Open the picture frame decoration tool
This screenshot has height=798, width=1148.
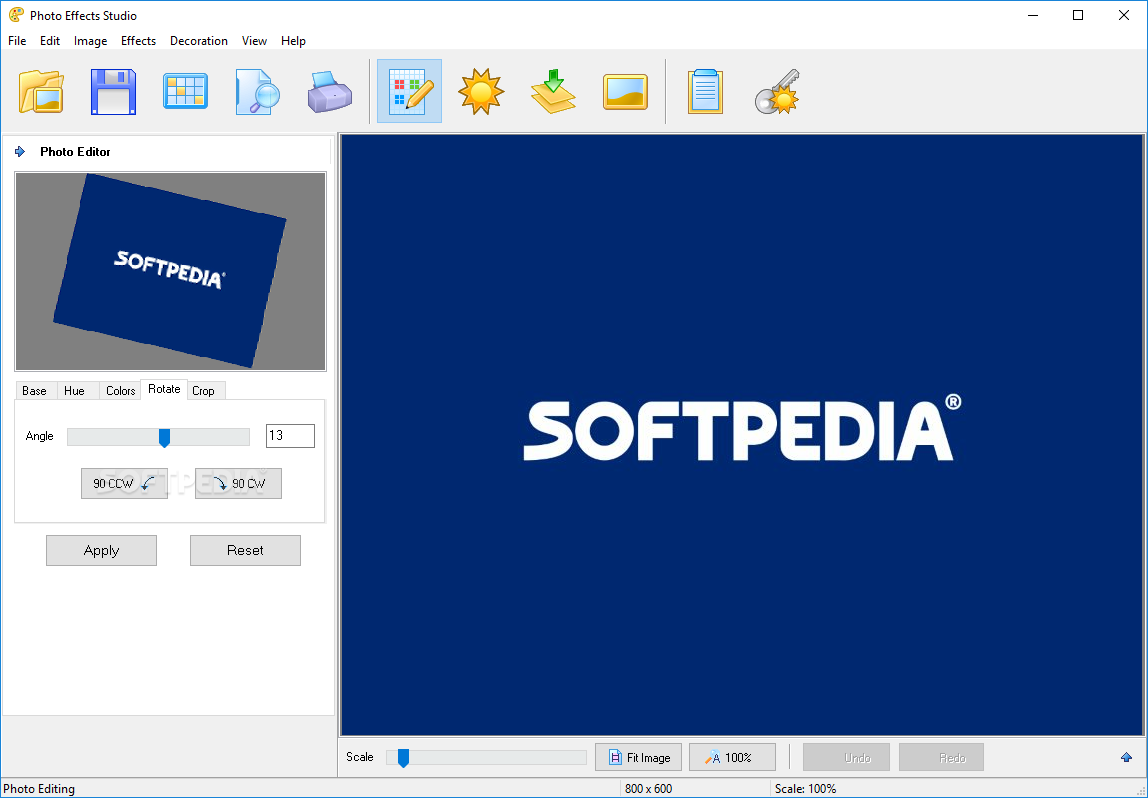625,92
